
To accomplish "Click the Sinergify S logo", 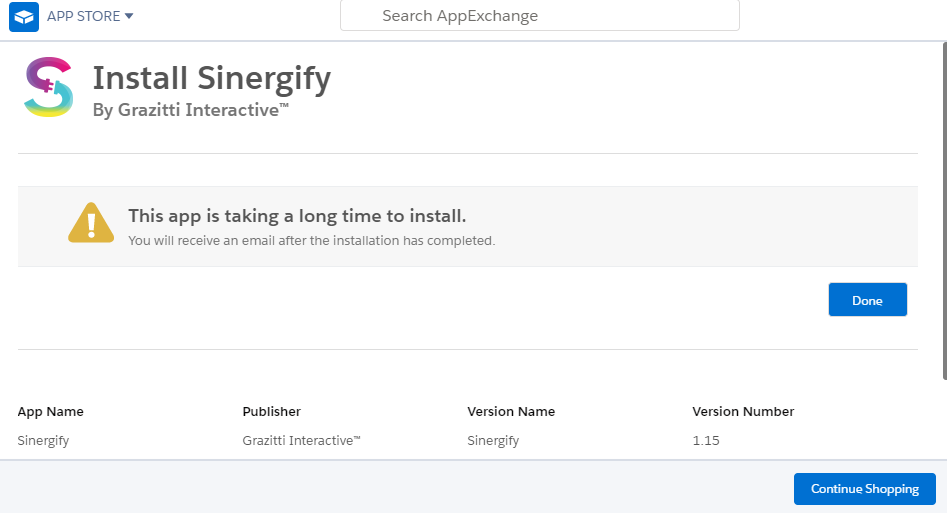I will pos(49,87).
